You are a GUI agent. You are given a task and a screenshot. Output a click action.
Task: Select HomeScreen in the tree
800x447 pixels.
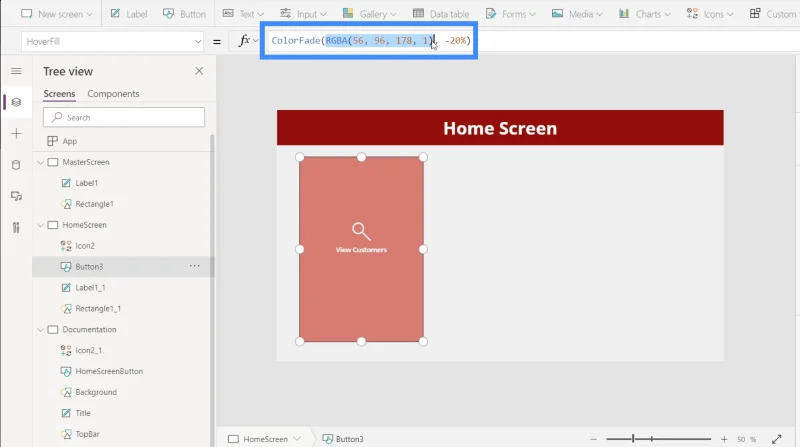tap(84, 225)
